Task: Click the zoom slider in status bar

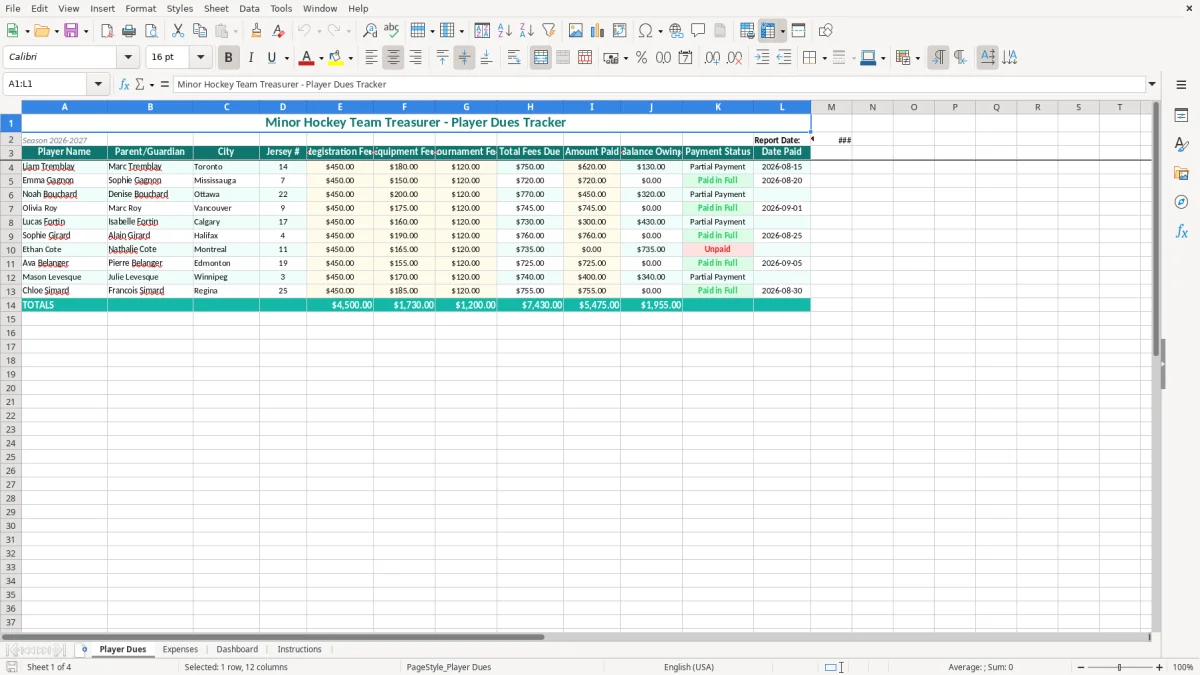Action: pyautogui.click(x=1119, y=667)
